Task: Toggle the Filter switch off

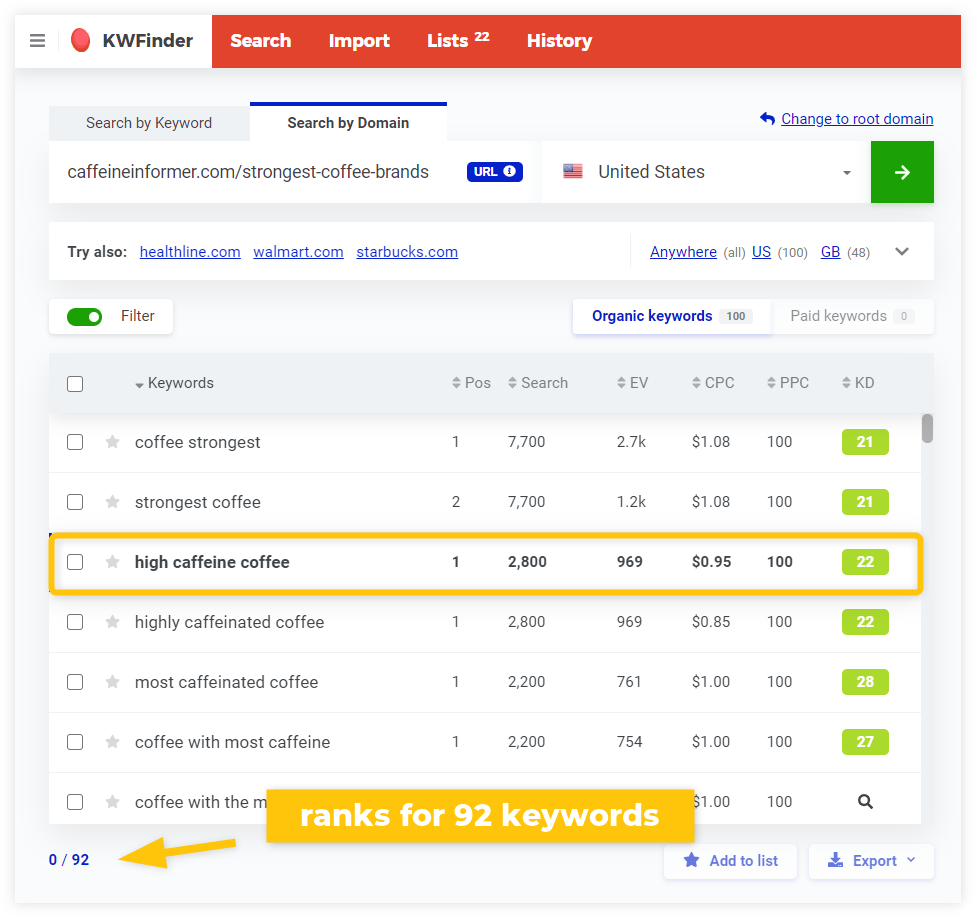Action: (x=85, y=317)
